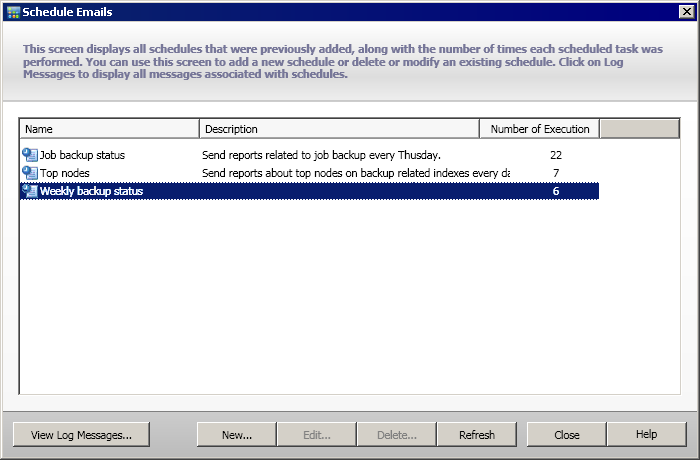Click description 'Send reports related to job backup'
Screen dimensions: 700x460
click(x=321, y=155)
